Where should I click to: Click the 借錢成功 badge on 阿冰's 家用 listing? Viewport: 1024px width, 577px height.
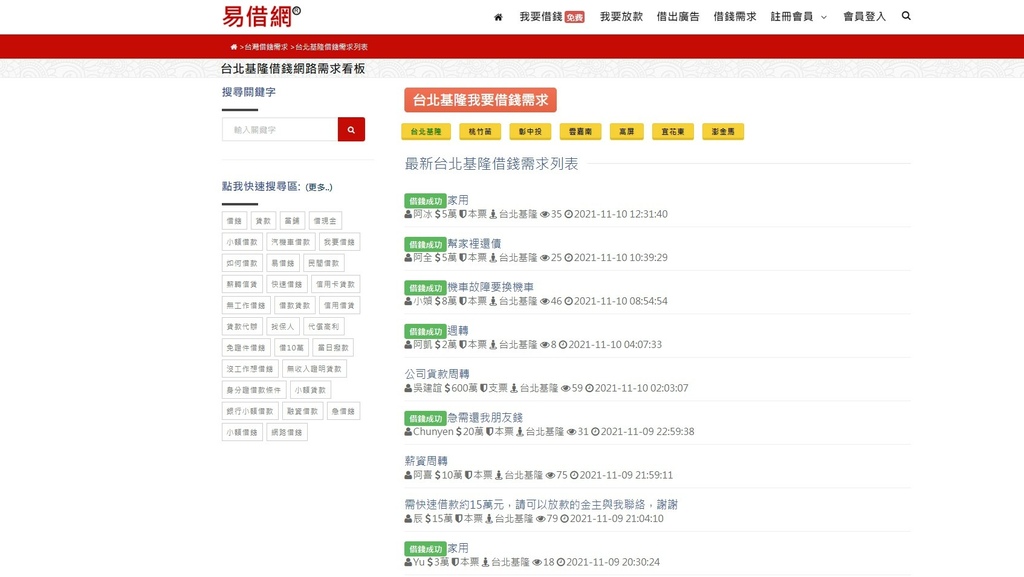(x=425, y=201)
